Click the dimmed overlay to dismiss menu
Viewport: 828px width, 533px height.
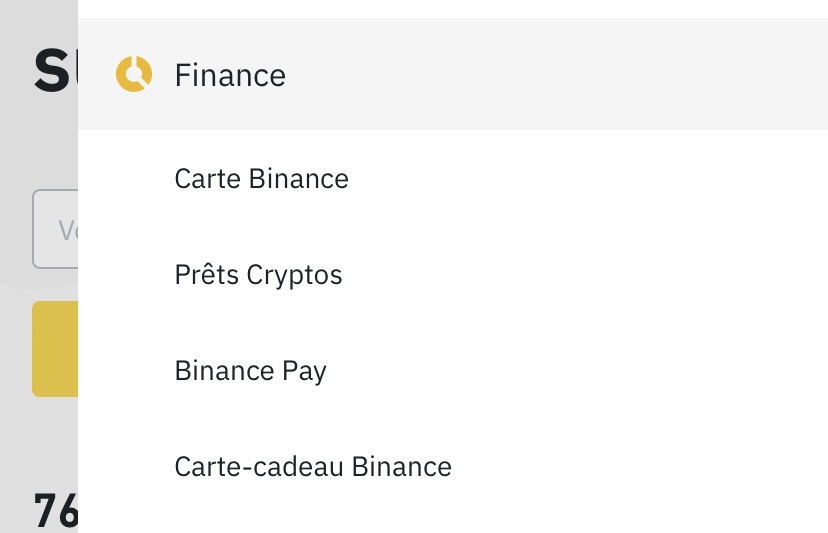pyautogui.click(x=38, y=440)
